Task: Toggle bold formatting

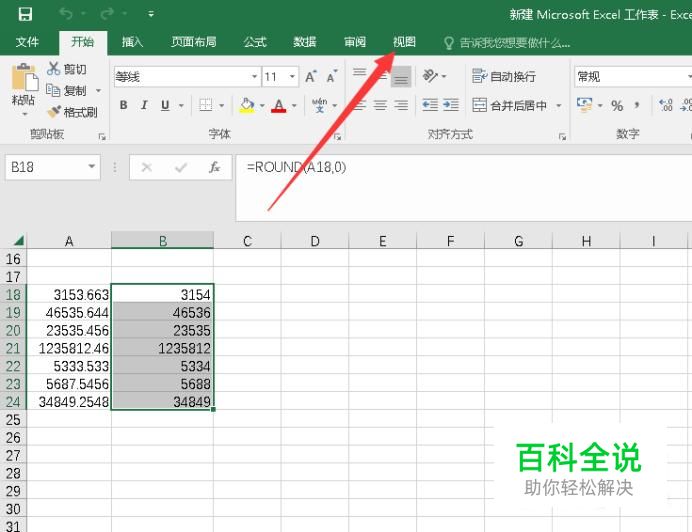Action: point(123,106)
